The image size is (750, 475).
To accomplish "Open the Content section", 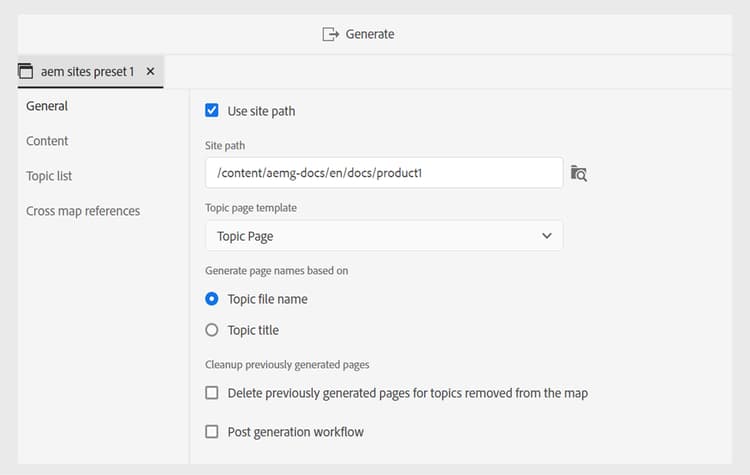I will click(47, 141).
